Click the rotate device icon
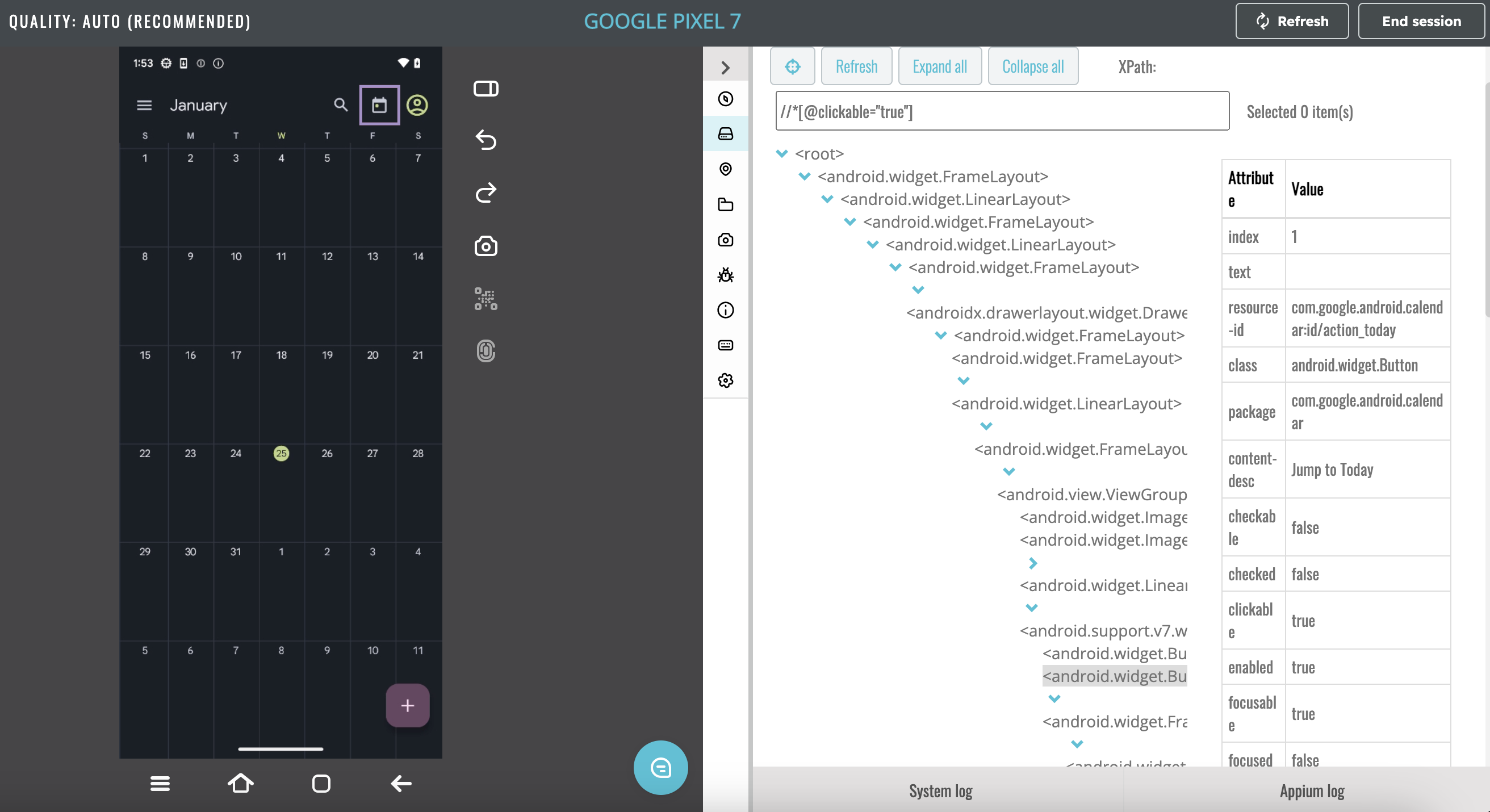Image resolution: width=1490 pixels, height=812 pixels. click(486, 89)
